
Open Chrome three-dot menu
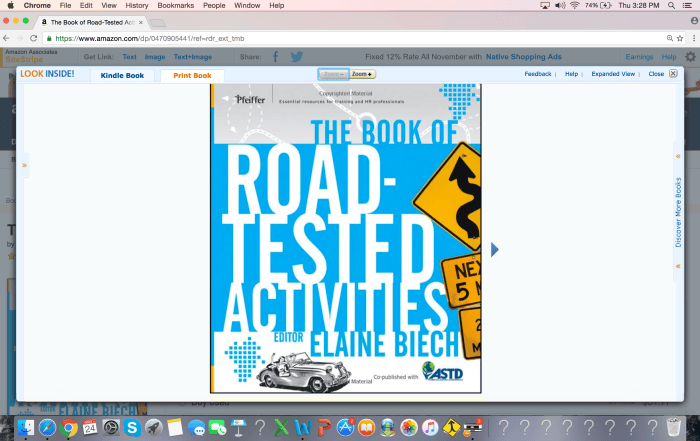pos(694,38)
